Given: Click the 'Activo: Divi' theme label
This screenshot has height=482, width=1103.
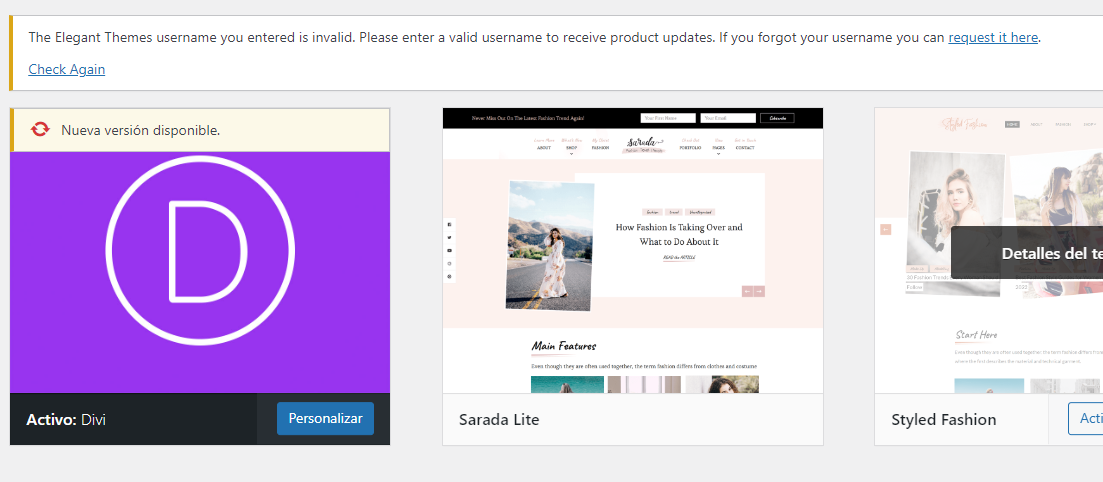Looking at the screenshot, I should [66, 420].
